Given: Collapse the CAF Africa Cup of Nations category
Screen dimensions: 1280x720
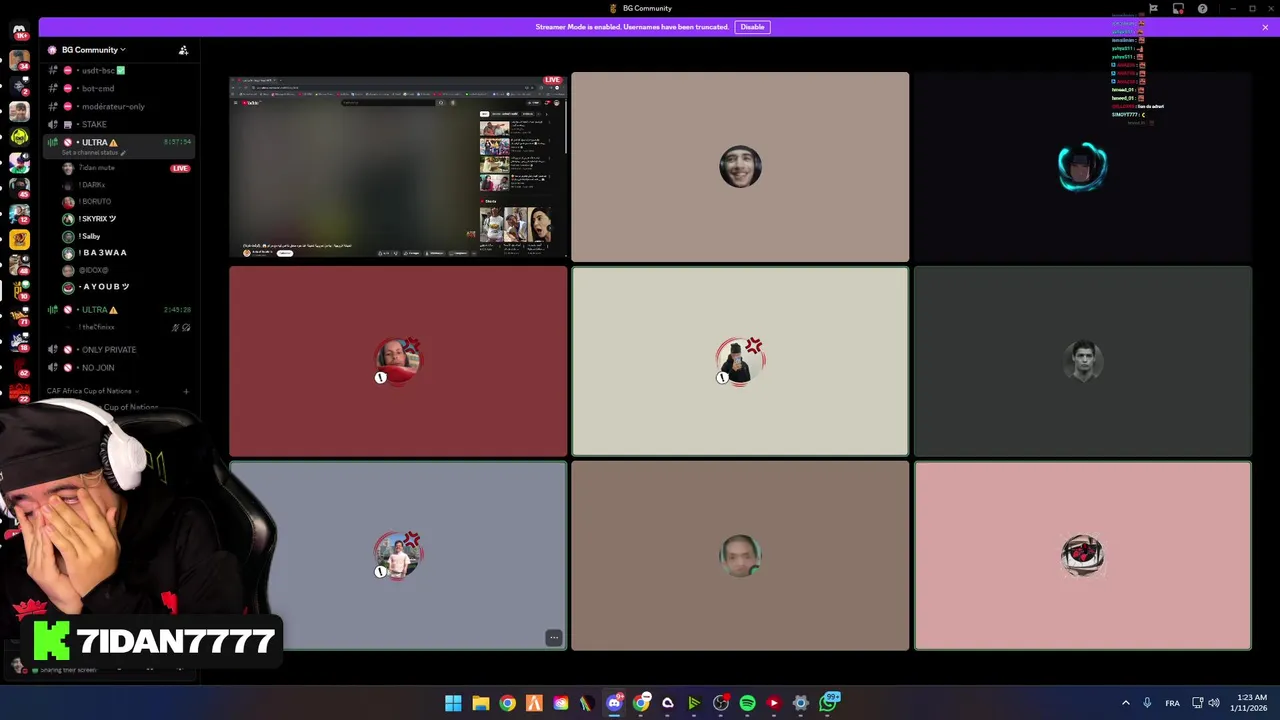Looking at the screenshot, I should tap(92, 391).
